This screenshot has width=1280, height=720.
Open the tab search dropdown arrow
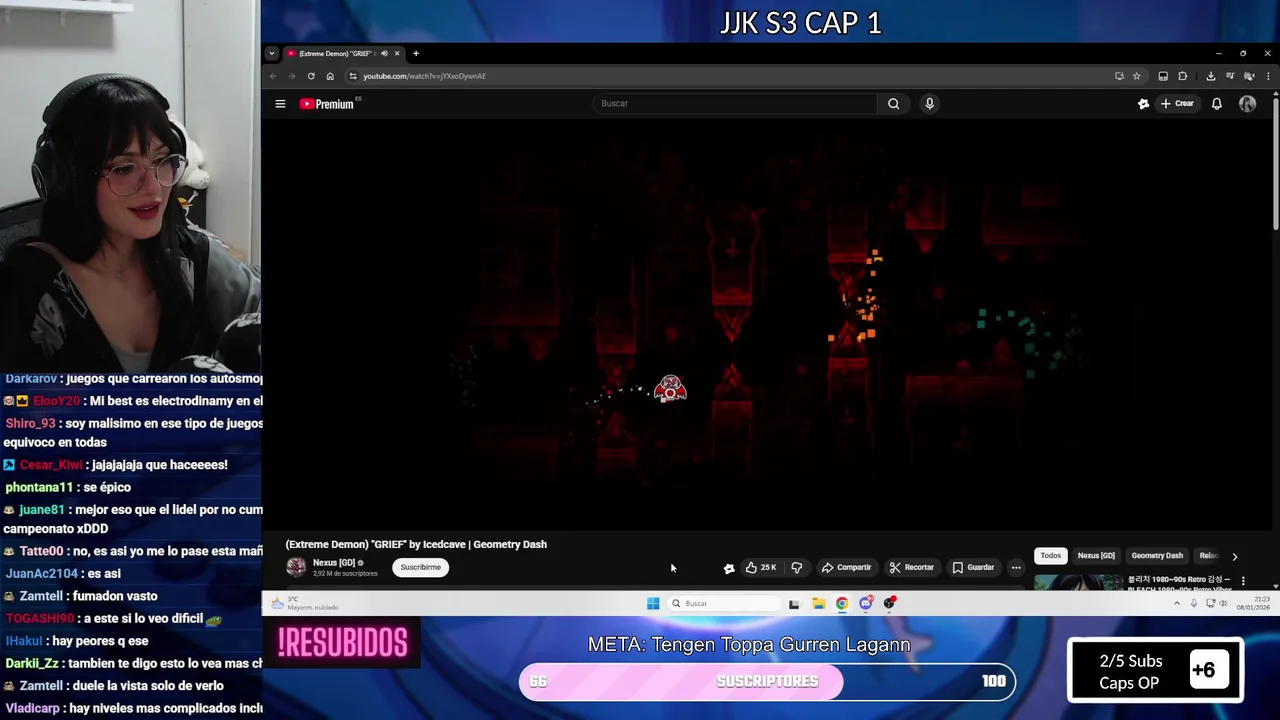(272, 53)
